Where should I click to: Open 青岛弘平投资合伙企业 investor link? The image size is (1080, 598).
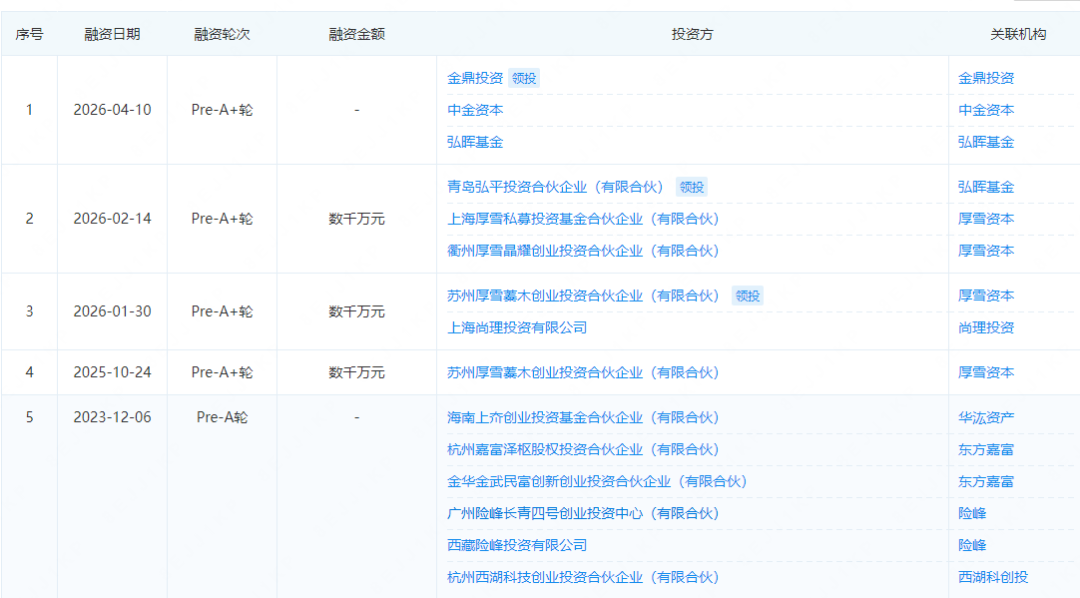pos(558,187)
